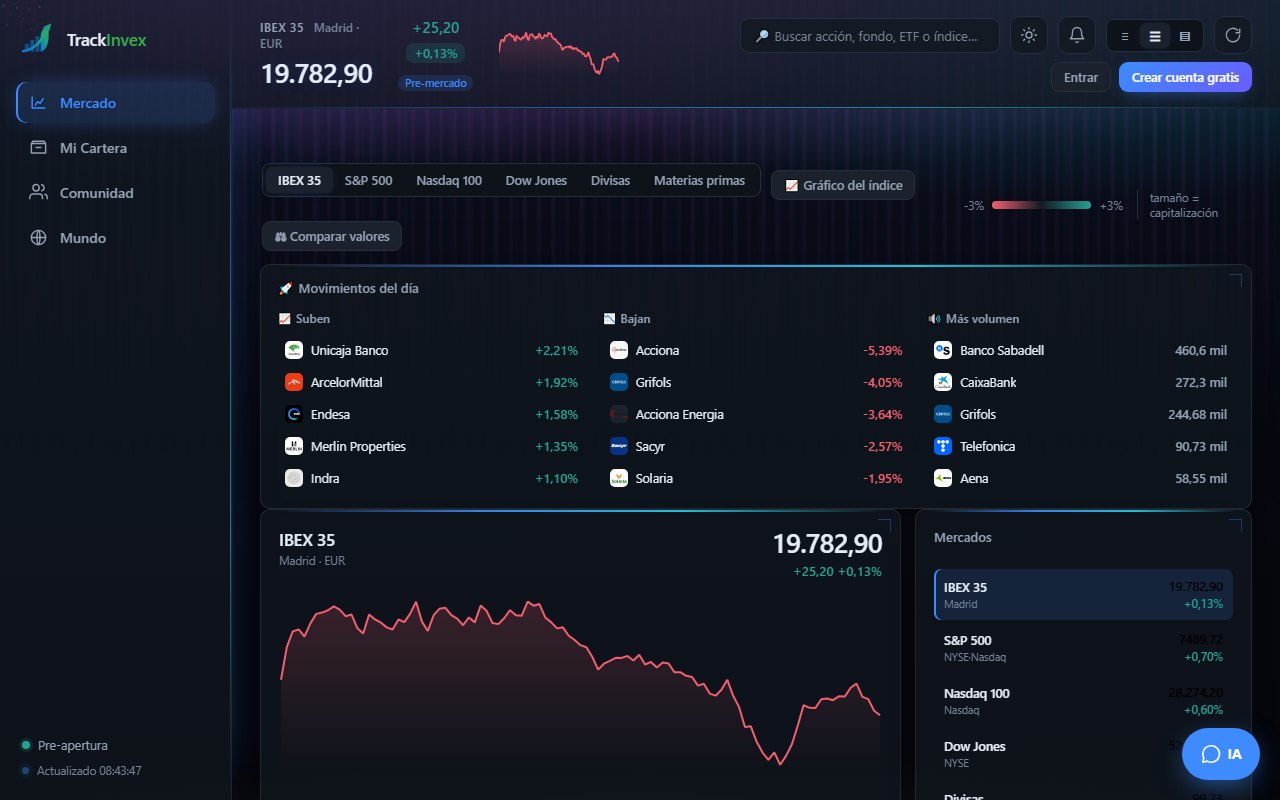Screen dimensions: 1280x800
Task: Click the large IBEX 35 line chart
Action: (580, 690)
